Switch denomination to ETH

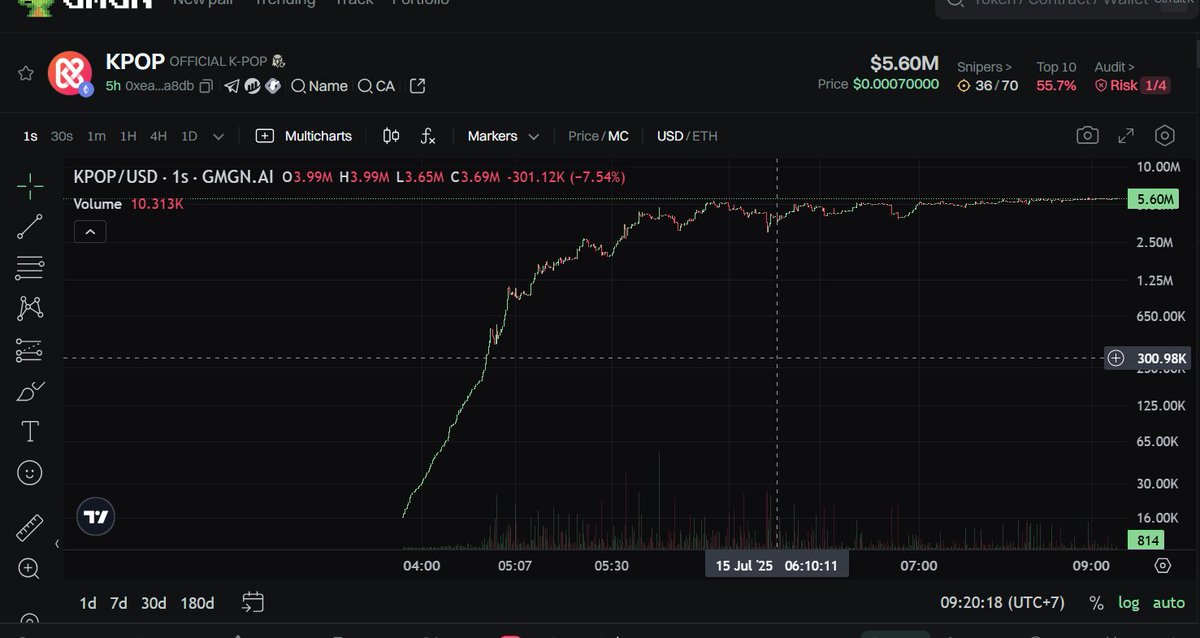pos(705,136)
